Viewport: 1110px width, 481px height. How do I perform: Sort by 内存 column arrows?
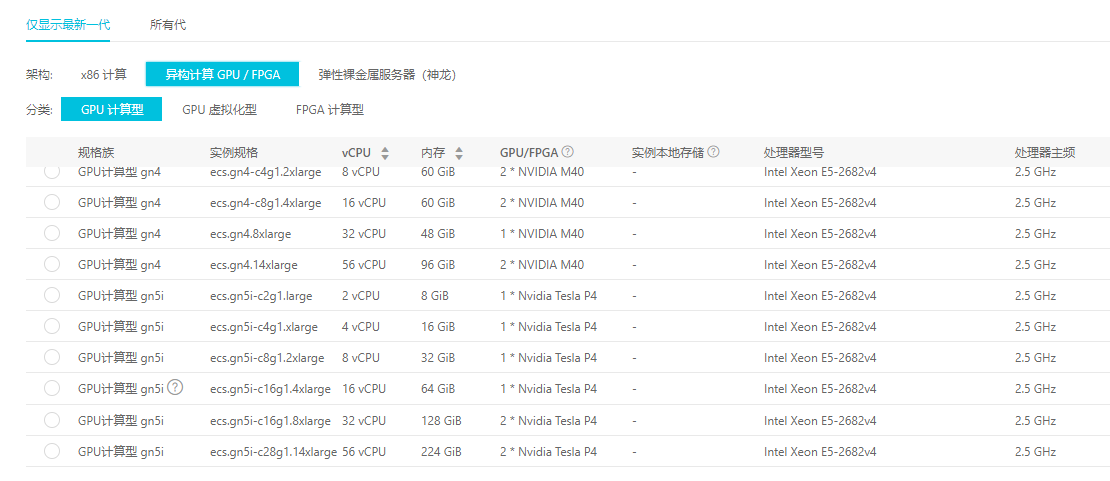(x=459, y=152)
